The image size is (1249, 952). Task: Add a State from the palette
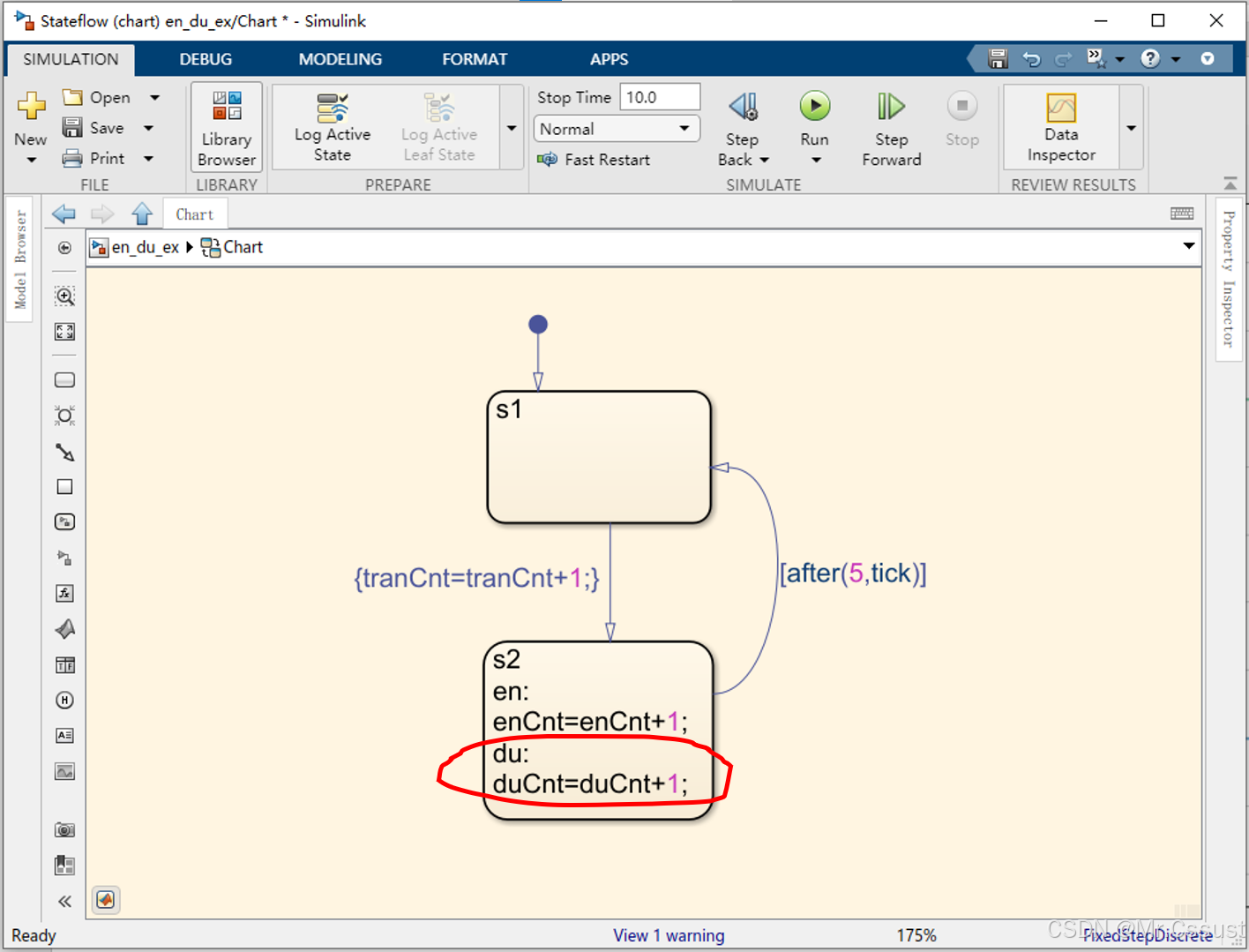point(64,380)
